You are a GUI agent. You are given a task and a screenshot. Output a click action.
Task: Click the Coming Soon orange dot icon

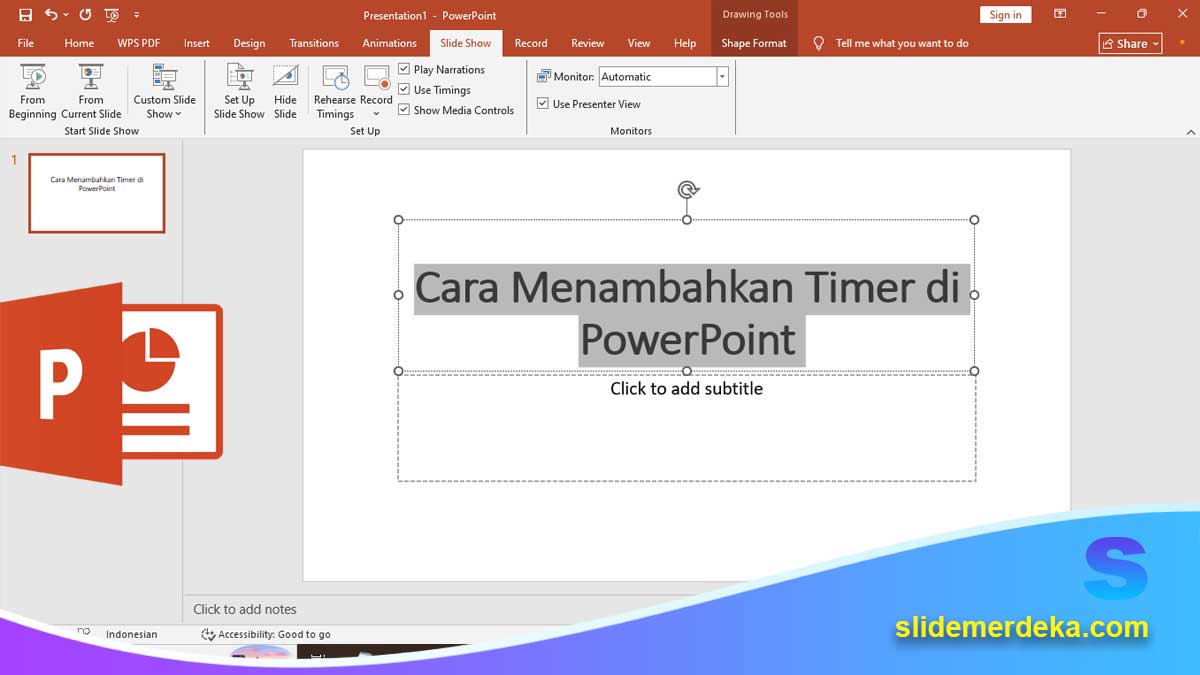[x=1182, y=43]
